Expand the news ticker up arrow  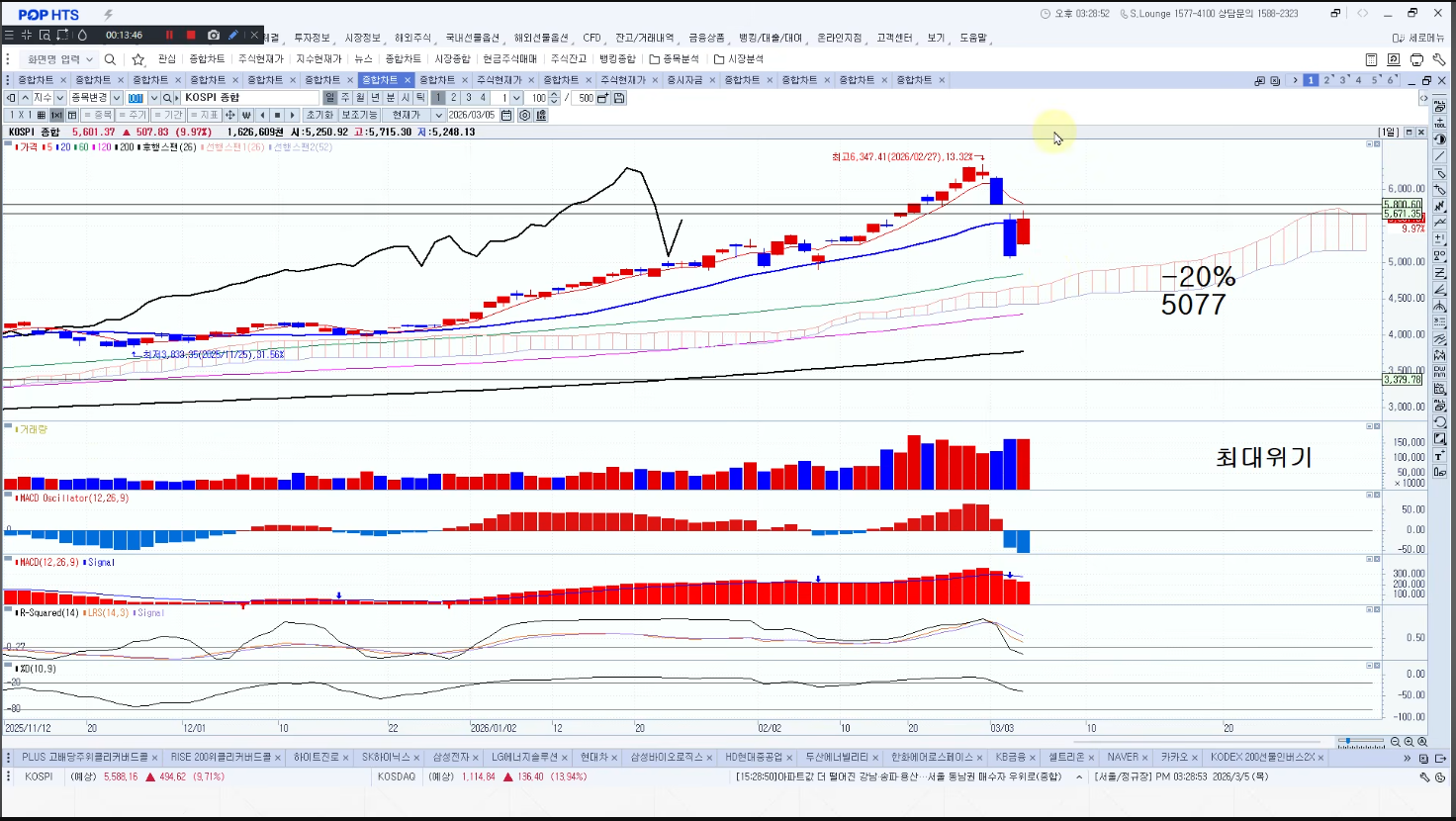(x=1079, y=777)
